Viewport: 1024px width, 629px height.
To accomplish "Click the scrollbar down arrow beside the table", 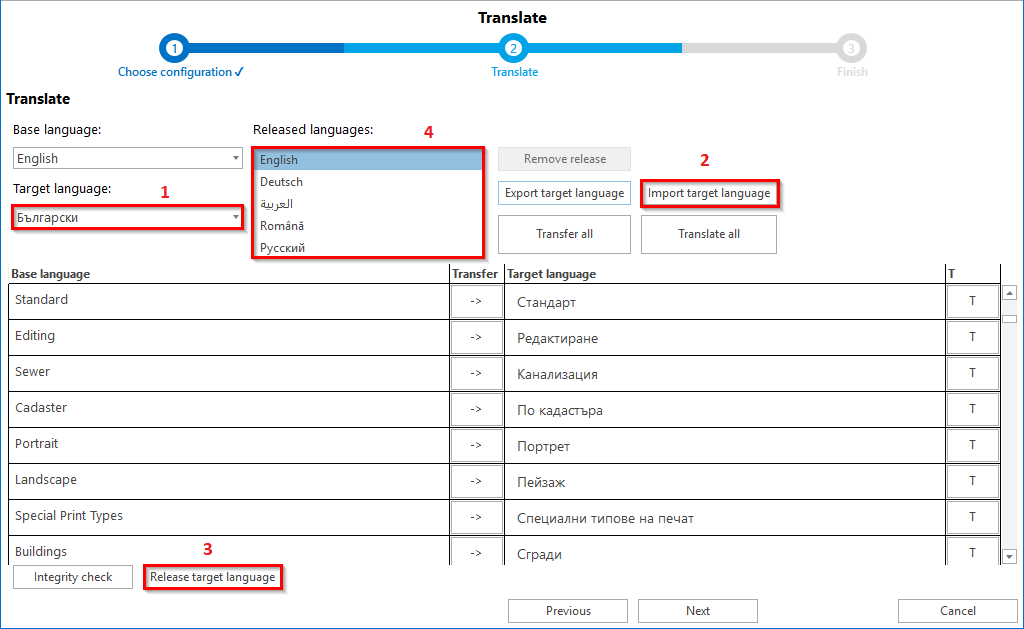I will pyautogui.click(x=1010, y=557).
